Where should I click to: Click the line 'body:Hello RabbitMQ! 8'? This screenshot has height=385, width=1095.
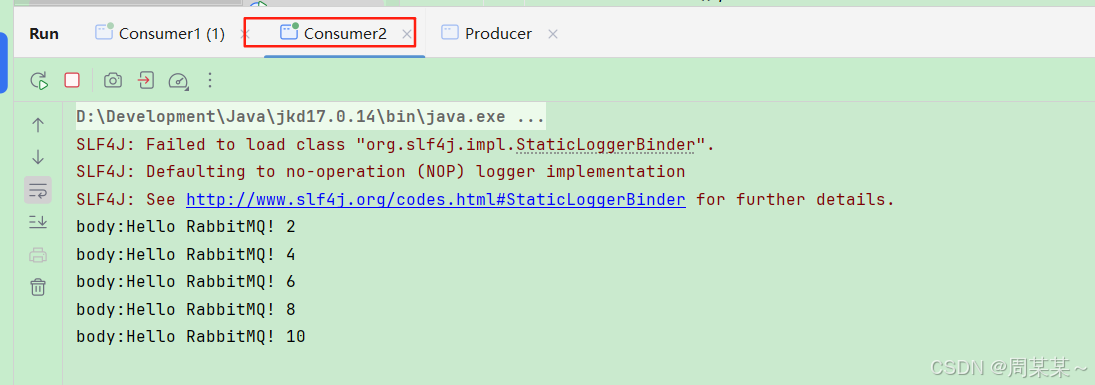[x=186, y=309]
